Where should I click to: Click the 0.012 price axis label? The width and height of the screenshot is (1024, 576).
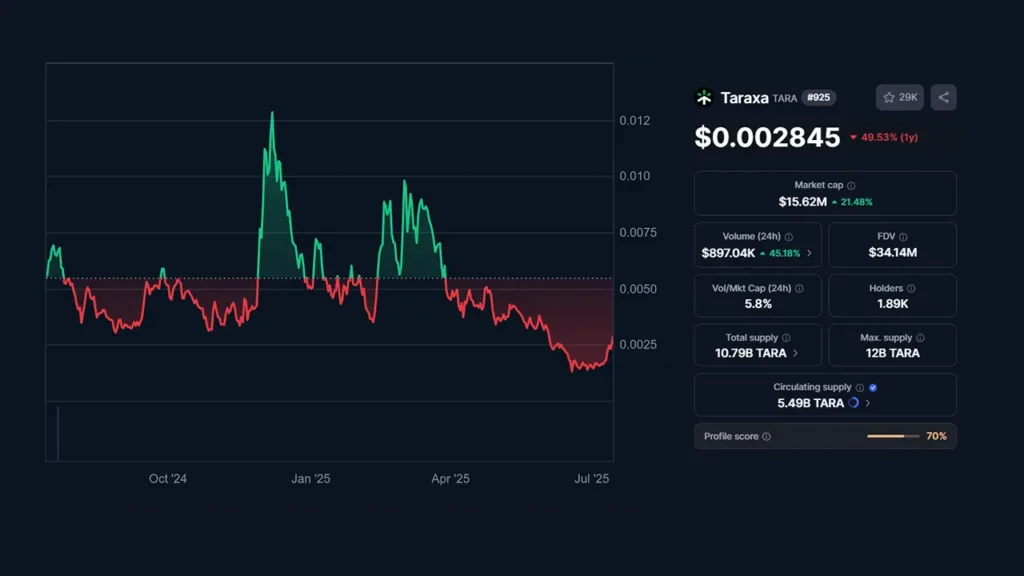635,121
